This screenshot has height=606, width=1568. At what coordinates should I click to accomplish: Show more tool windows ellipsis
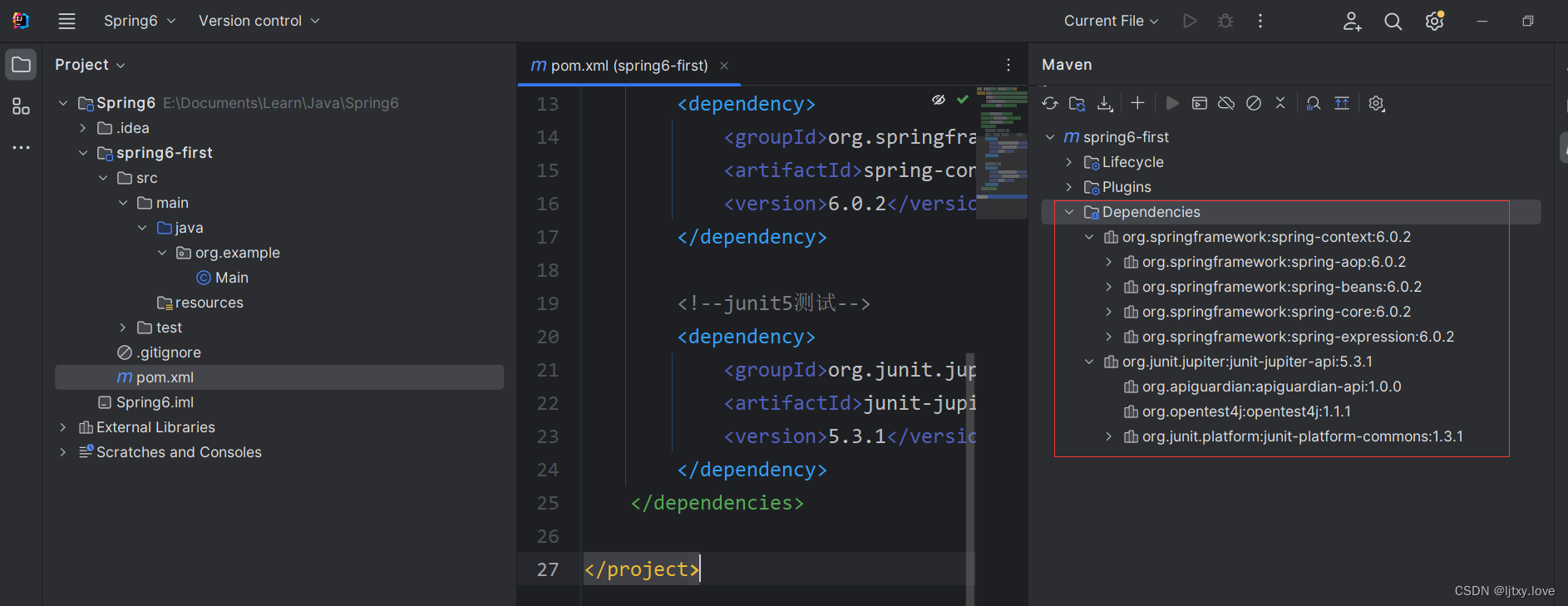pos(21,147)
